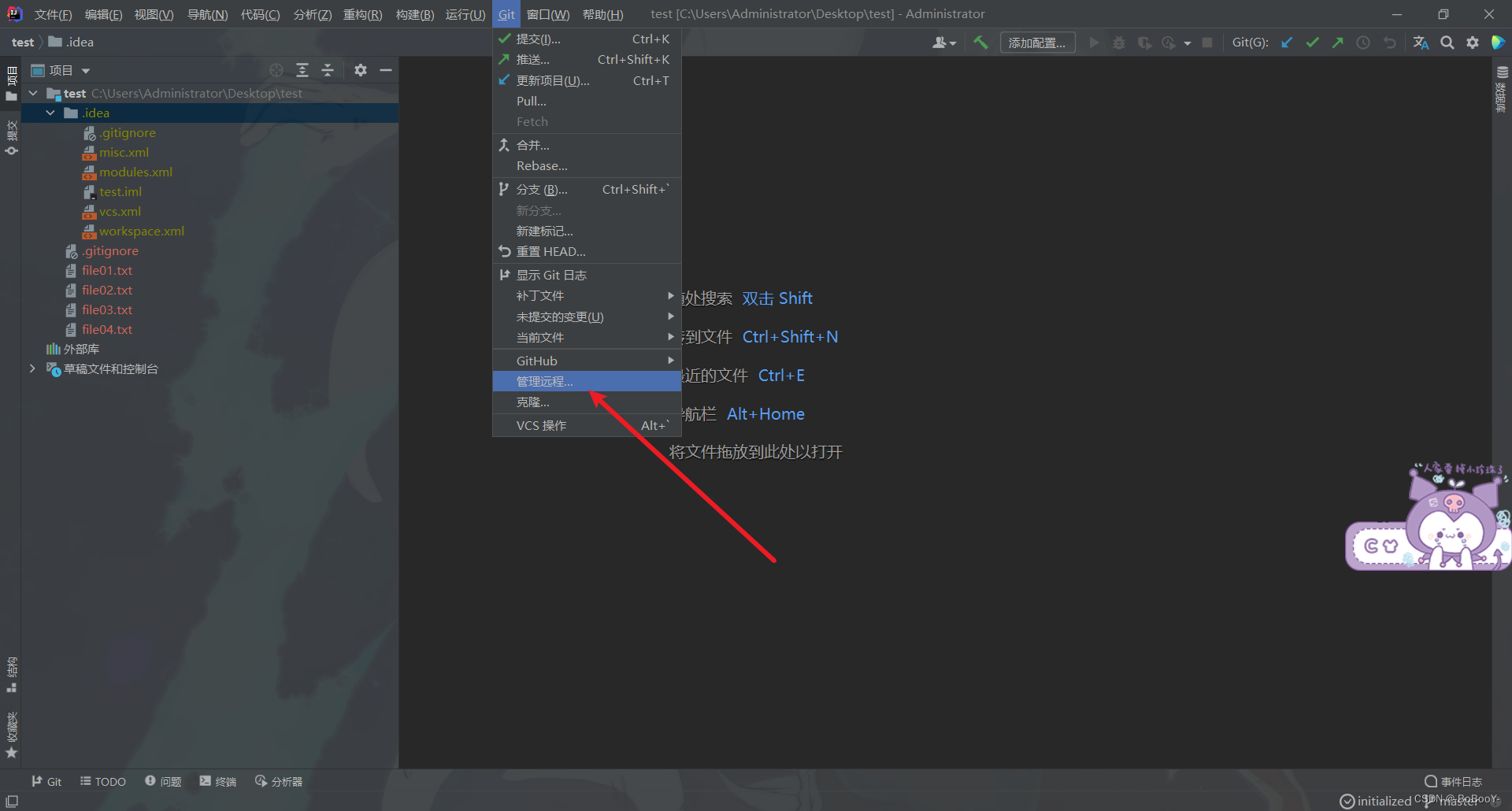Open the 分析器 profiler tool window
This screenshot has width=1512, height=811.
(279, 781)
